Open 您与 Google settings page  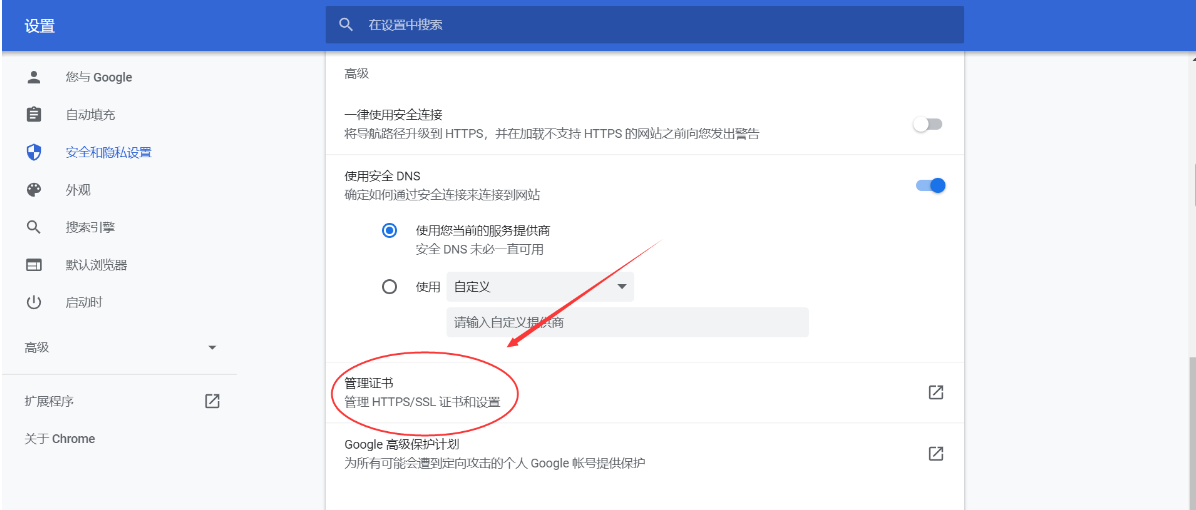click(98, 77)
